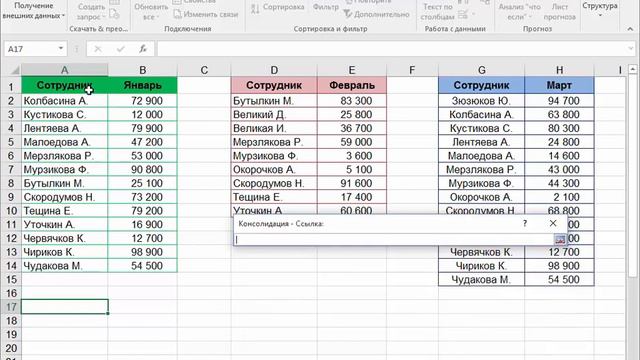Select cell with value 47 200
This screenshot has height=360, width=640.
pyautogui.click(x=142, y=142)
